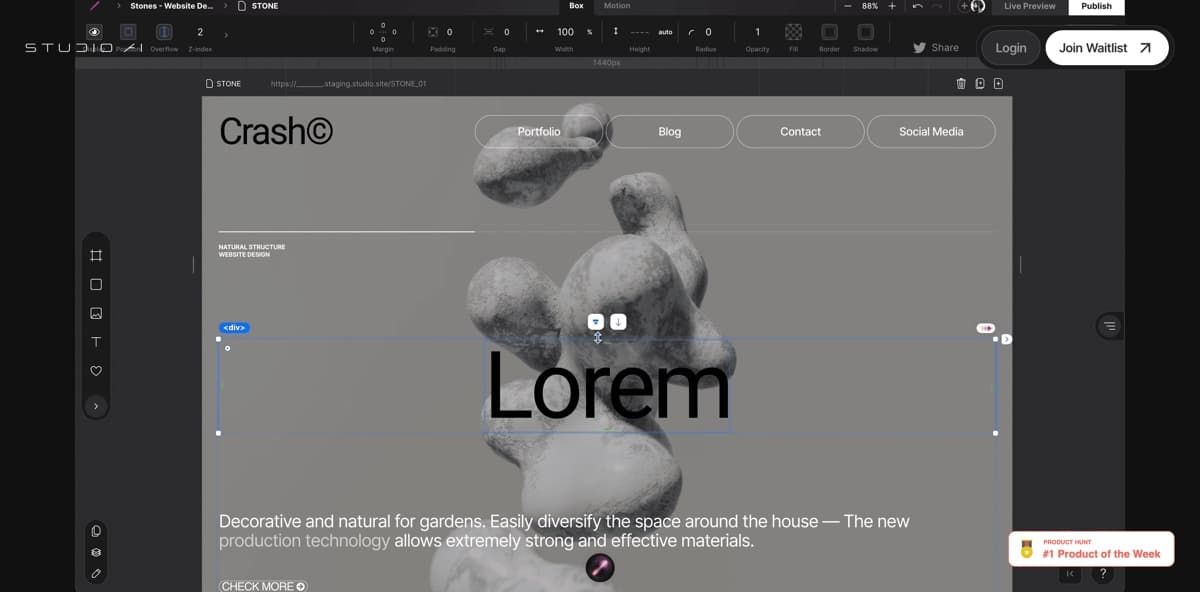Viewport: 1200px width, 592px height.
Task: Toggle the Position property control
Action: 128,33
